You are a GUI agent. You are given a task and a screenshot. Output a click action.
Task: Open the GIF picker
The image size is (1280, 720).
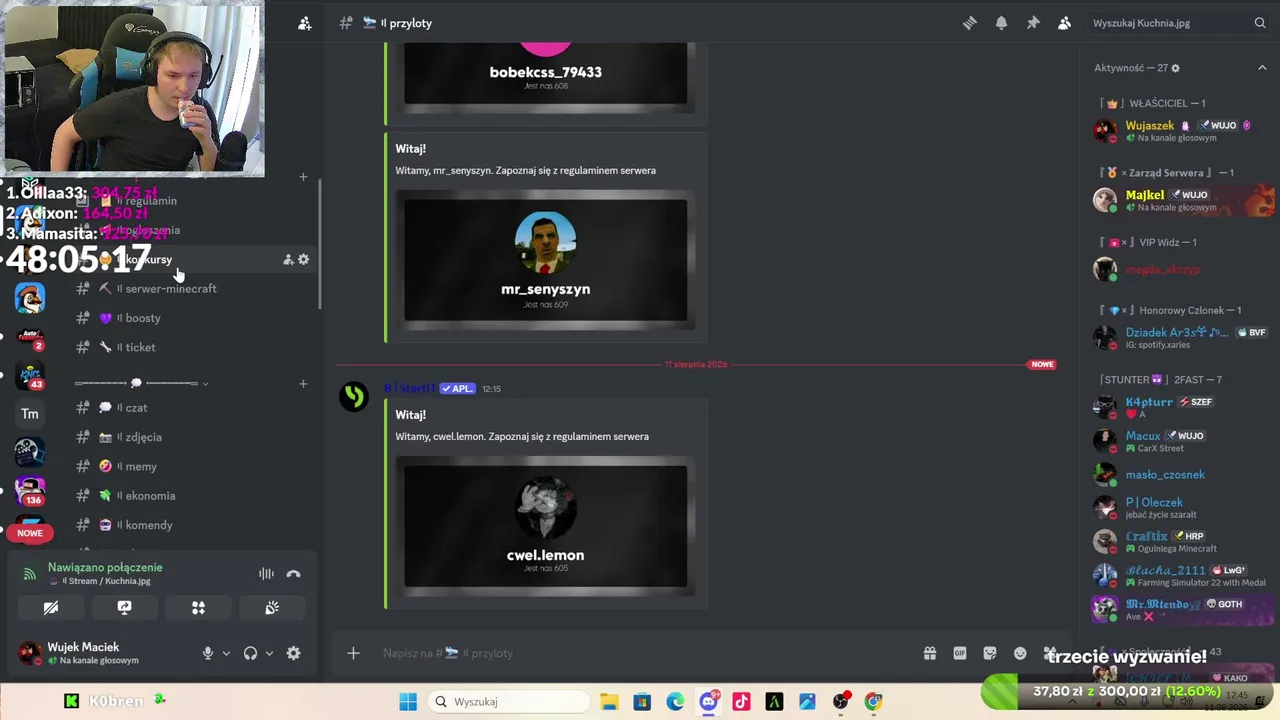pos(960,653)
